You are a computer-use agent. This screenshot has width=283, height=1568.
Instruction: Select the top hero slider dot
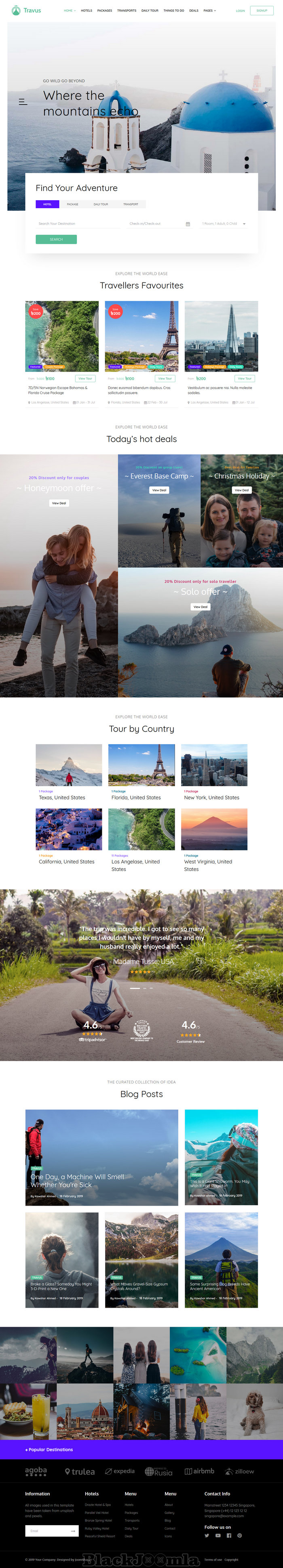coord(246,159)
